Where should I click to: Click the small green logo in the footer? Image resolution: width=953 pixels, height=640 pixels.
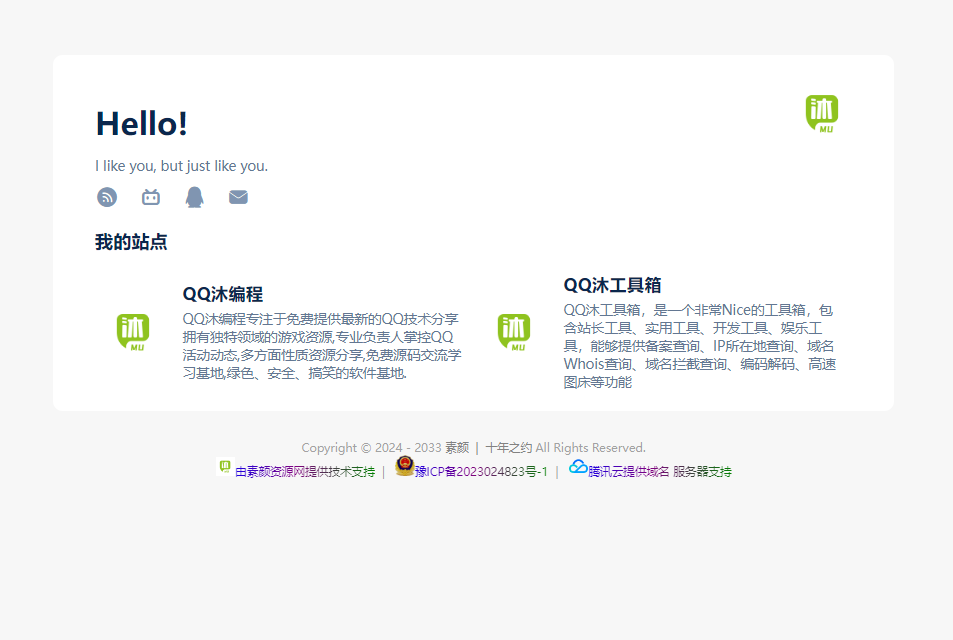(x=225, y=466)
